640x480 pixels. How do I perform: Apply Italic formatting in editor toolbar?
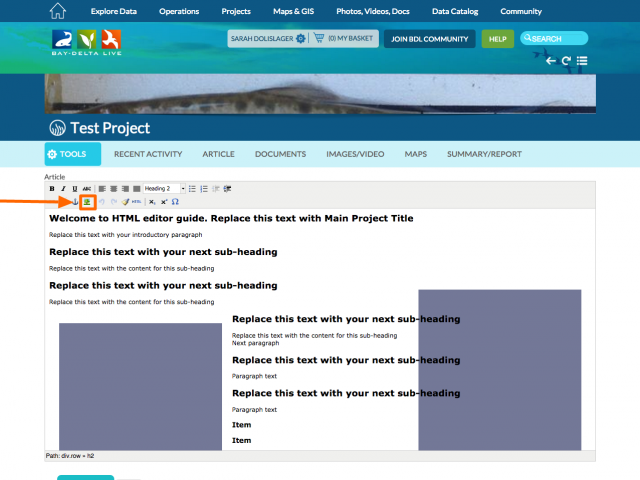point(63,188)
